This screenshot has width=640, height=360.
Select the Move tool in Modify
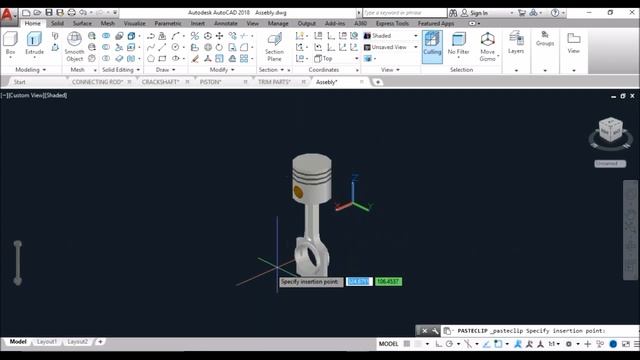[220, 36]
